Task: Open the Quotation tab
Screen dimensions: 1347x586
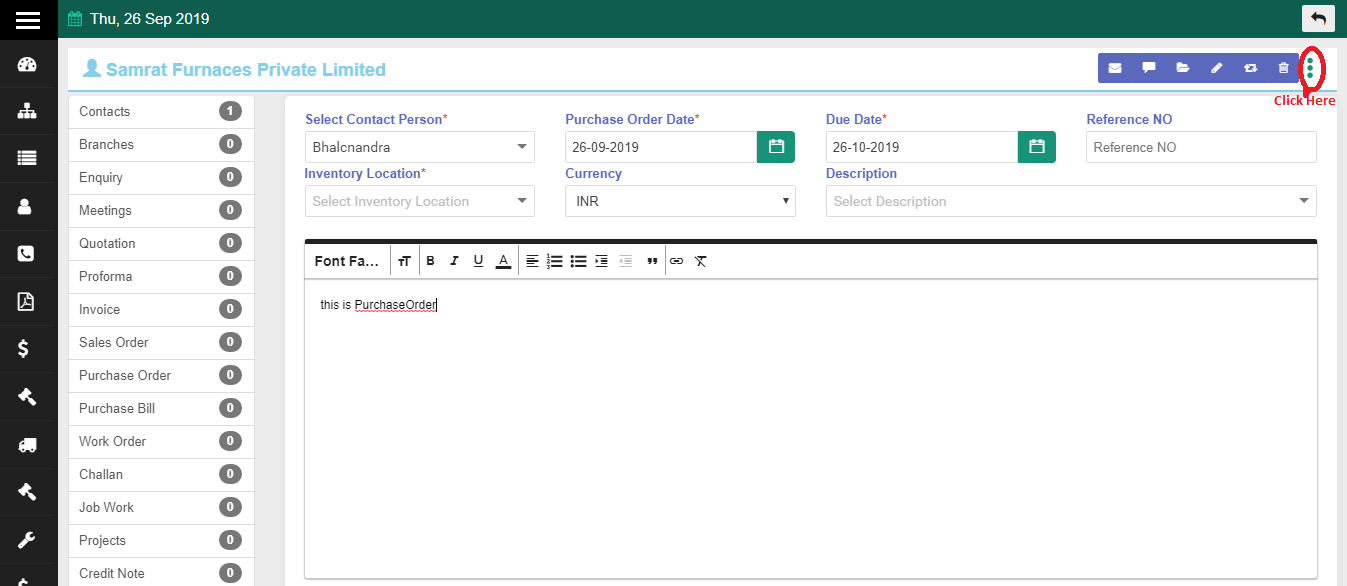Action: click(x=161, y=243)
